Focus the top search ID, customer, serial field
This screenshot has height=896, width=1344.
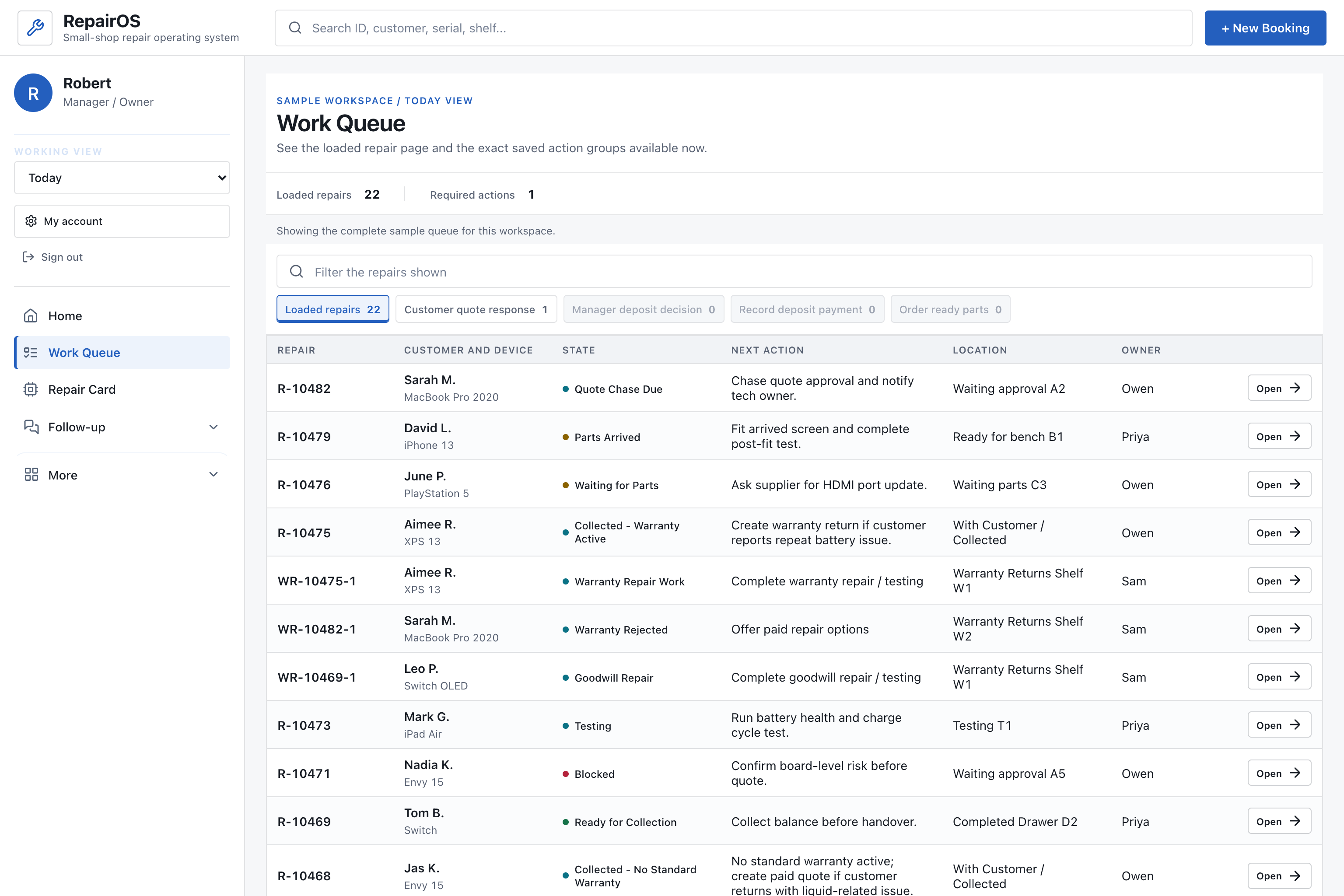point(733,28)
